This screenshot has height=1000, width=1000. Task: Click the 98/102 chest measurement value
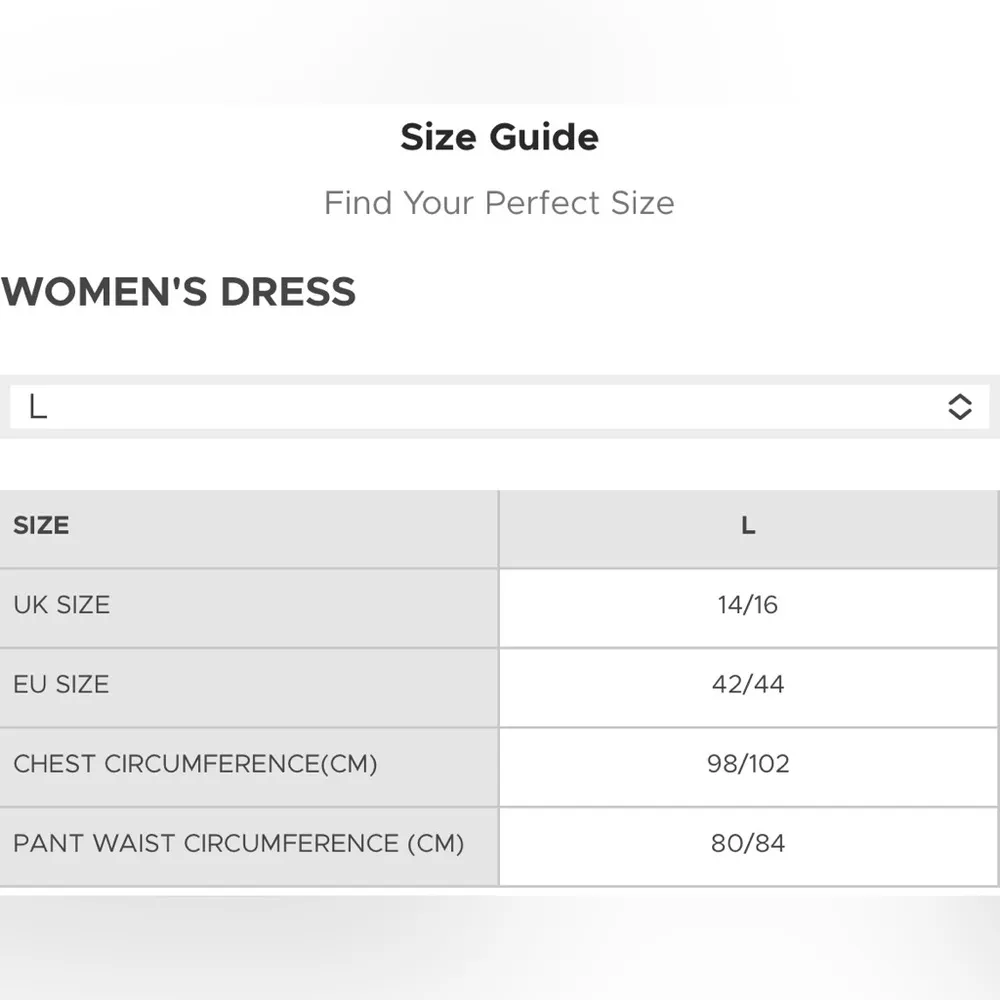click(748, 765)
